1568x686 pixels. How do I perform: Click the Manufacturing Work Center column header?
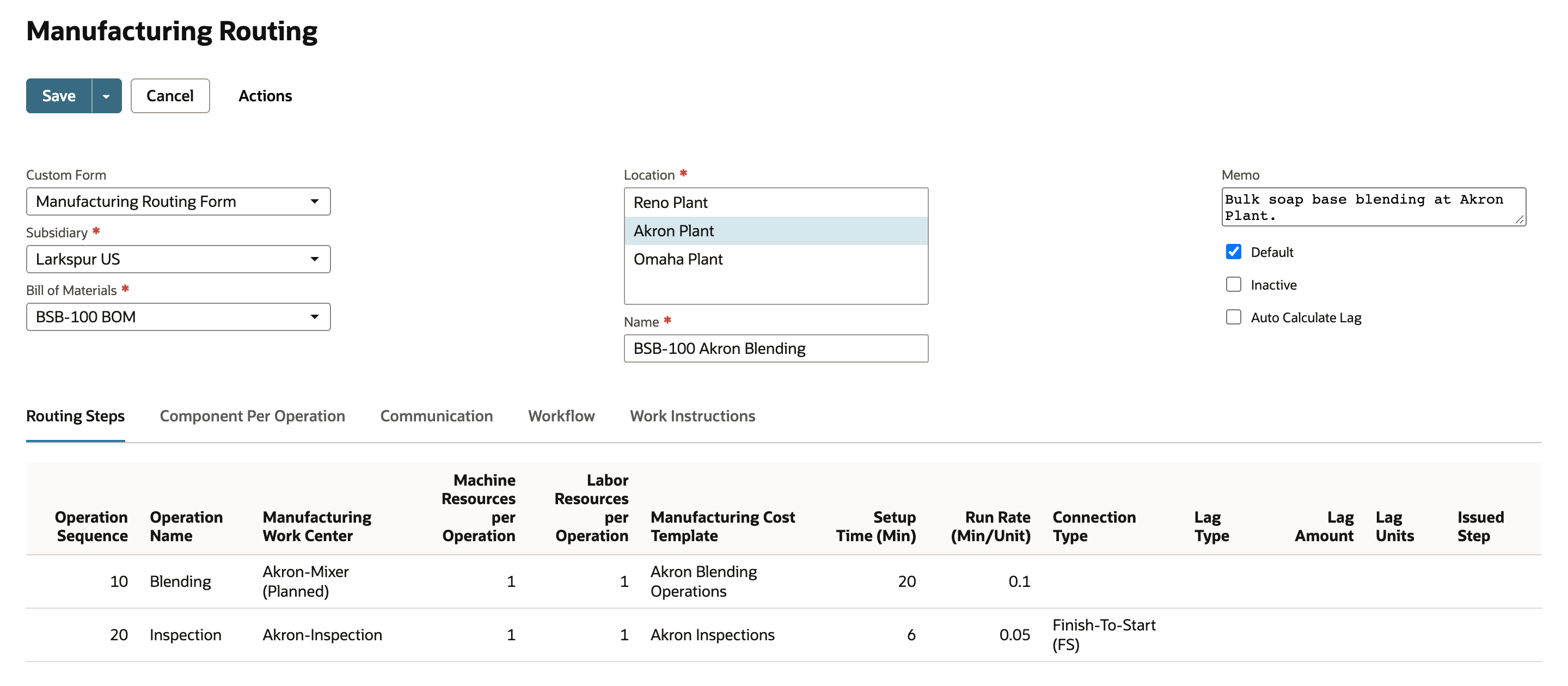316,526
